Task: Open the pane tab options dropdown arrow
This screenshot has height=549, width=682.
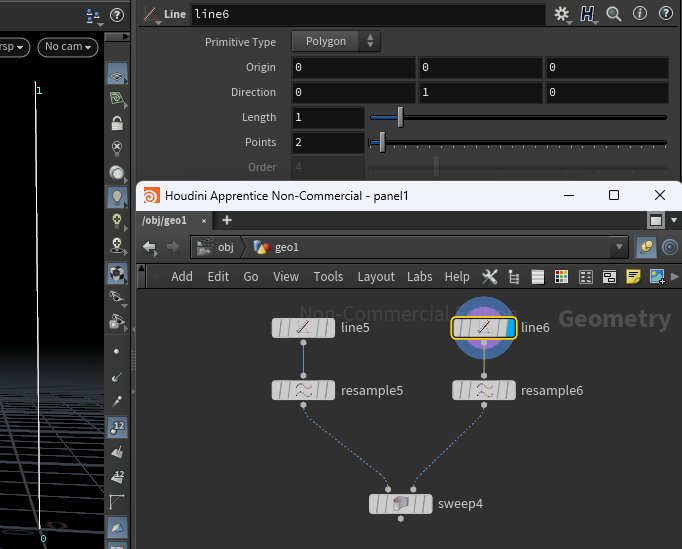Action: coord(674,220)
